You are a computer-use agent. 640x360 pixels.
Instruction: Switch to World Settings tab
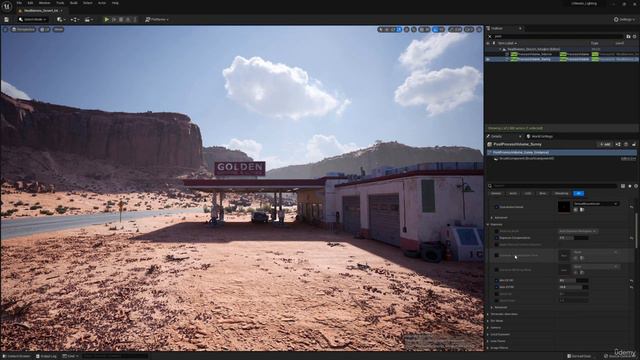pyautogui.click(x=540, y=136)
